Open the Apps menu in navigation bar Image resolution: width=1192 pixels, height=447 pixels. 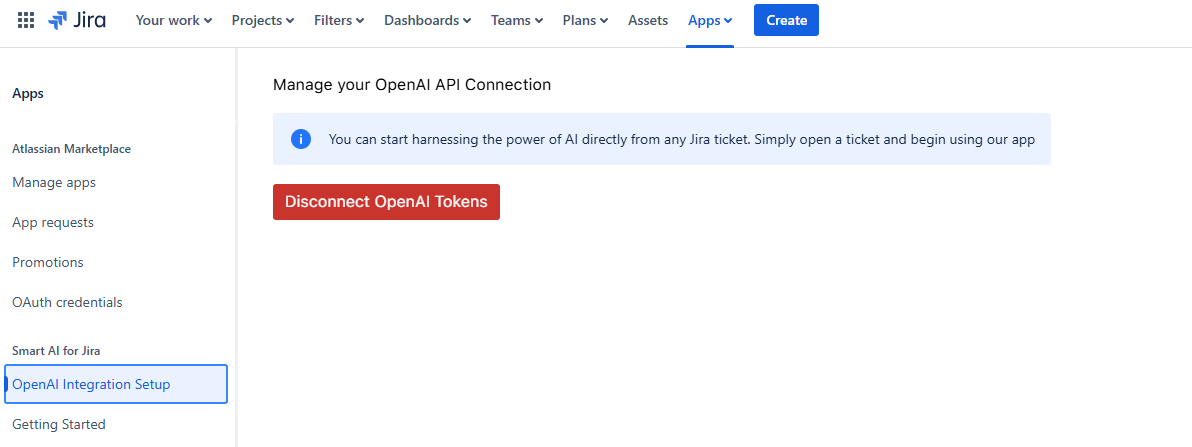(x=710, y=20)
